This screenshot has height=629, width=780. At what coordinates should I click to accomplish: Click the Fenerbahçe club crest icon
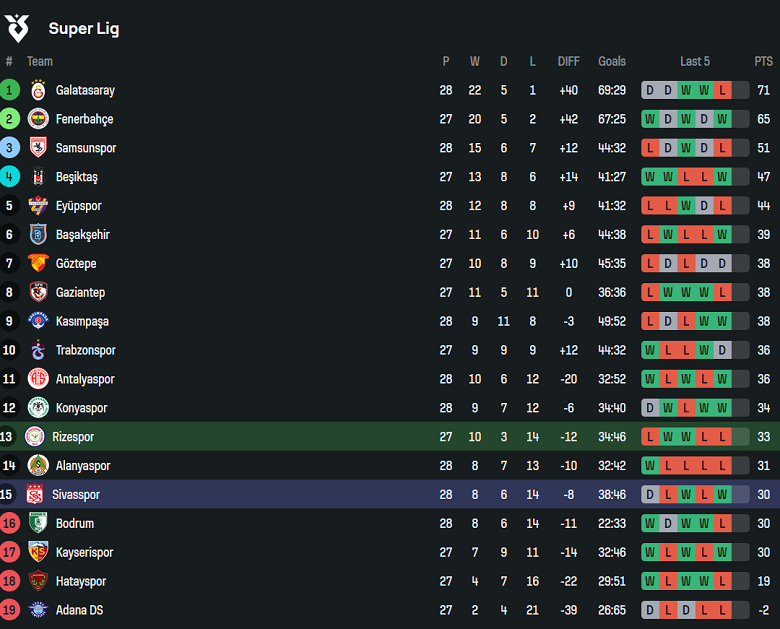coord(38,119)
